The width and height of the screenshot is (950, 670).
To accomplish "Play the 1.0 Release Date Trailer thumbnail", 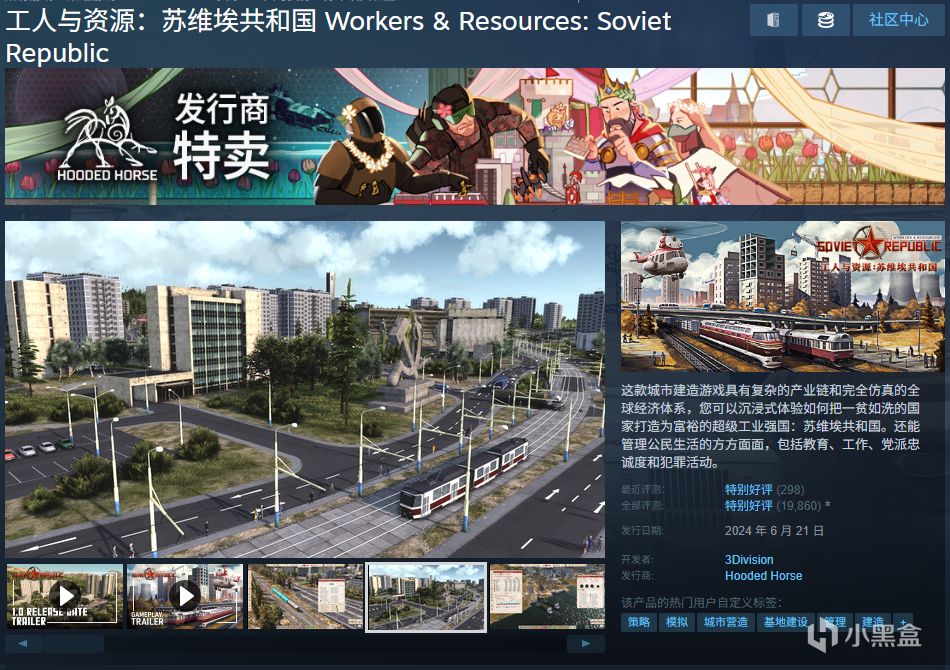I will (x=64, y=596).
